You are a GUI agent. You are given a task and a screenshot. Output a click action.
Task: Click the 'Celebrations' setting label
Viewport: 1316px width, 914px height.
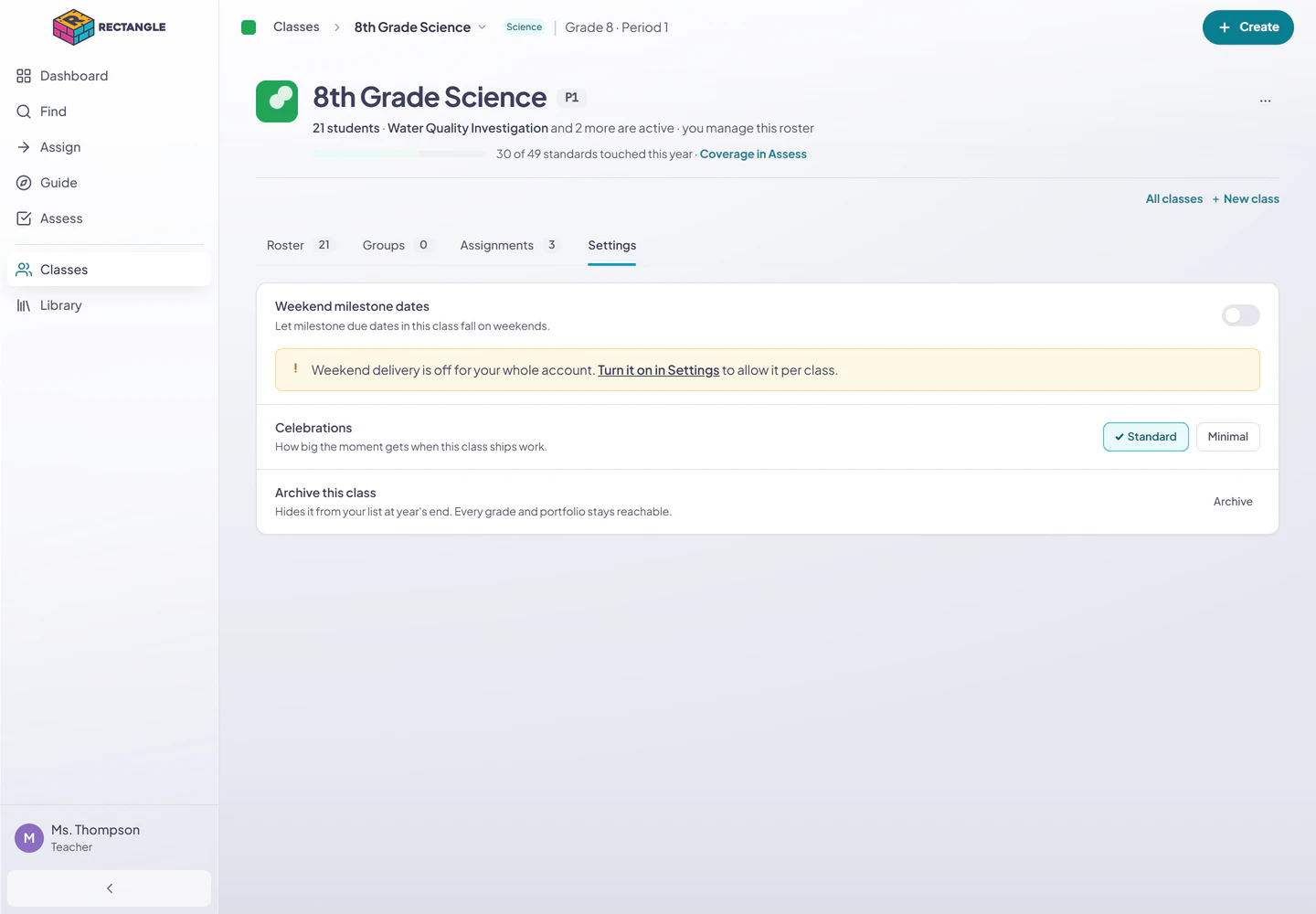click(313, 428)
